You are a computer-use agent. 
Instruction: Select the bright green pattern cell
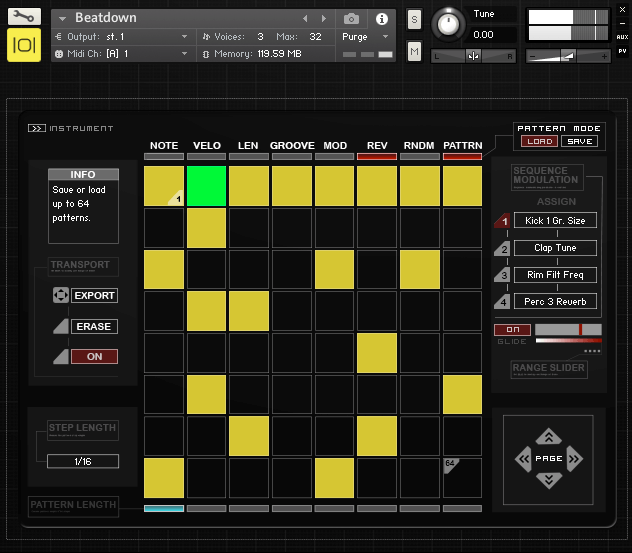tap(207, 186)
